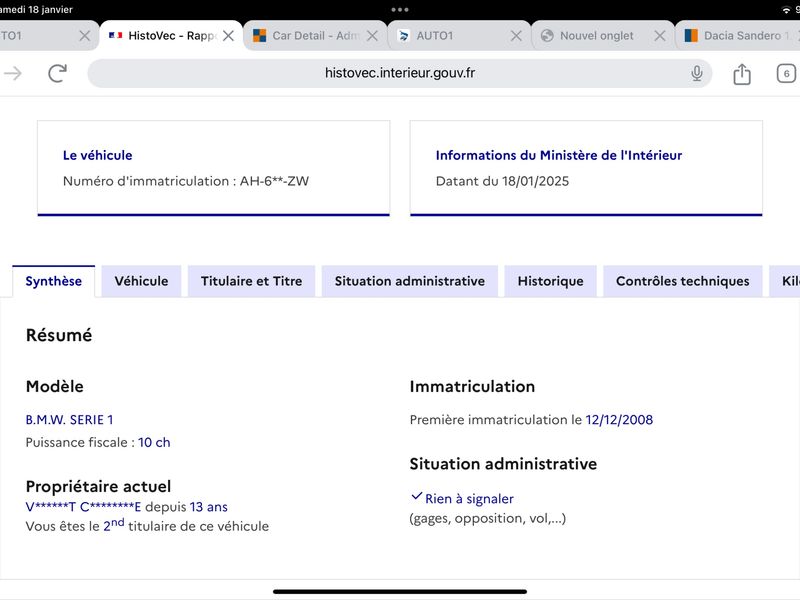Click the 2nd titulaire de ce véhicule text
800x600 pixels.
[186, 526]
